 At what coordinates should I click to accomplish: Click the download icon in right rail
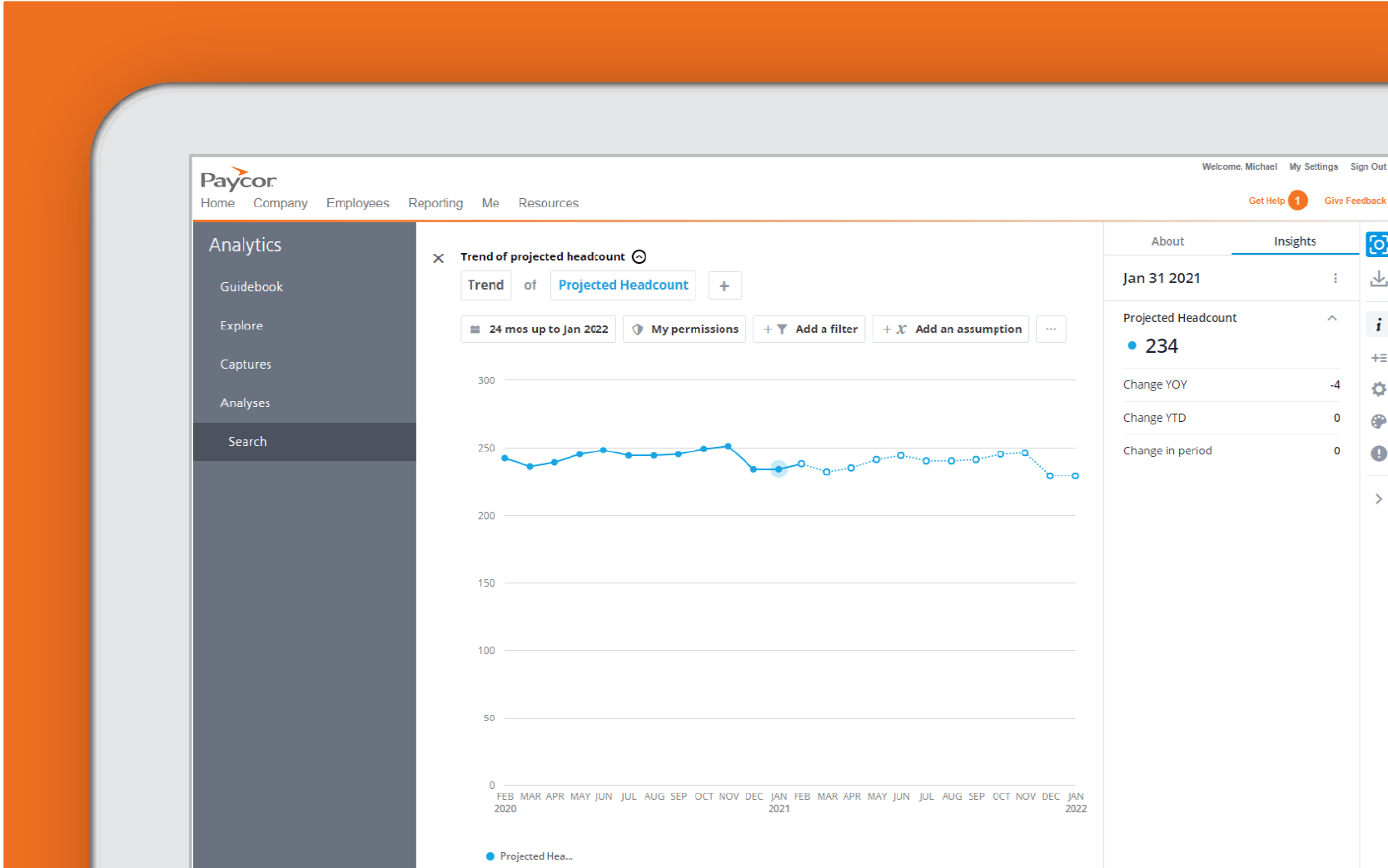1379,279
